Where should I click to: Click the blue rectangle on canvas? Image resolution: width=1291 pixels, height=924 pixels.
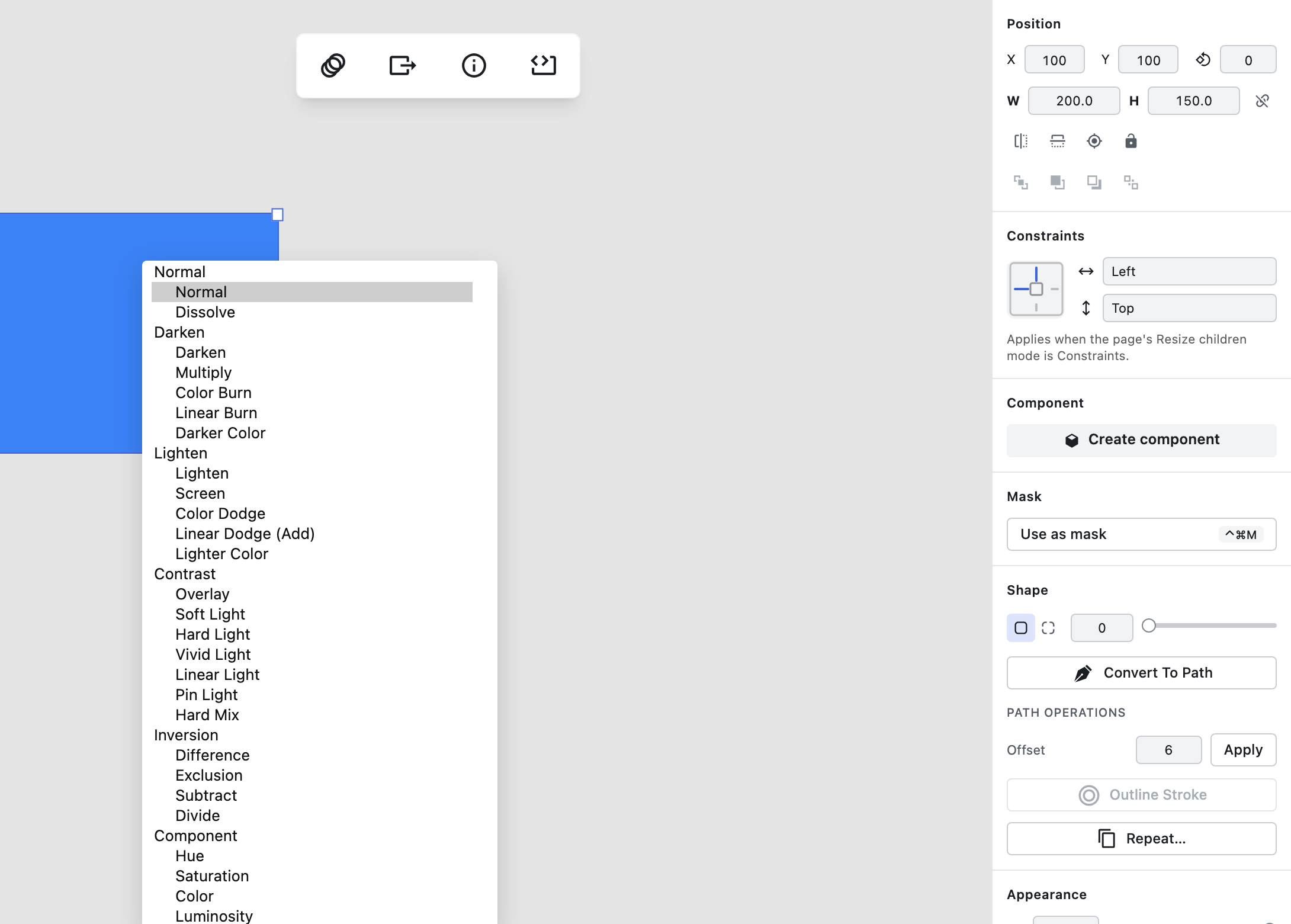(x=71, y=332)
